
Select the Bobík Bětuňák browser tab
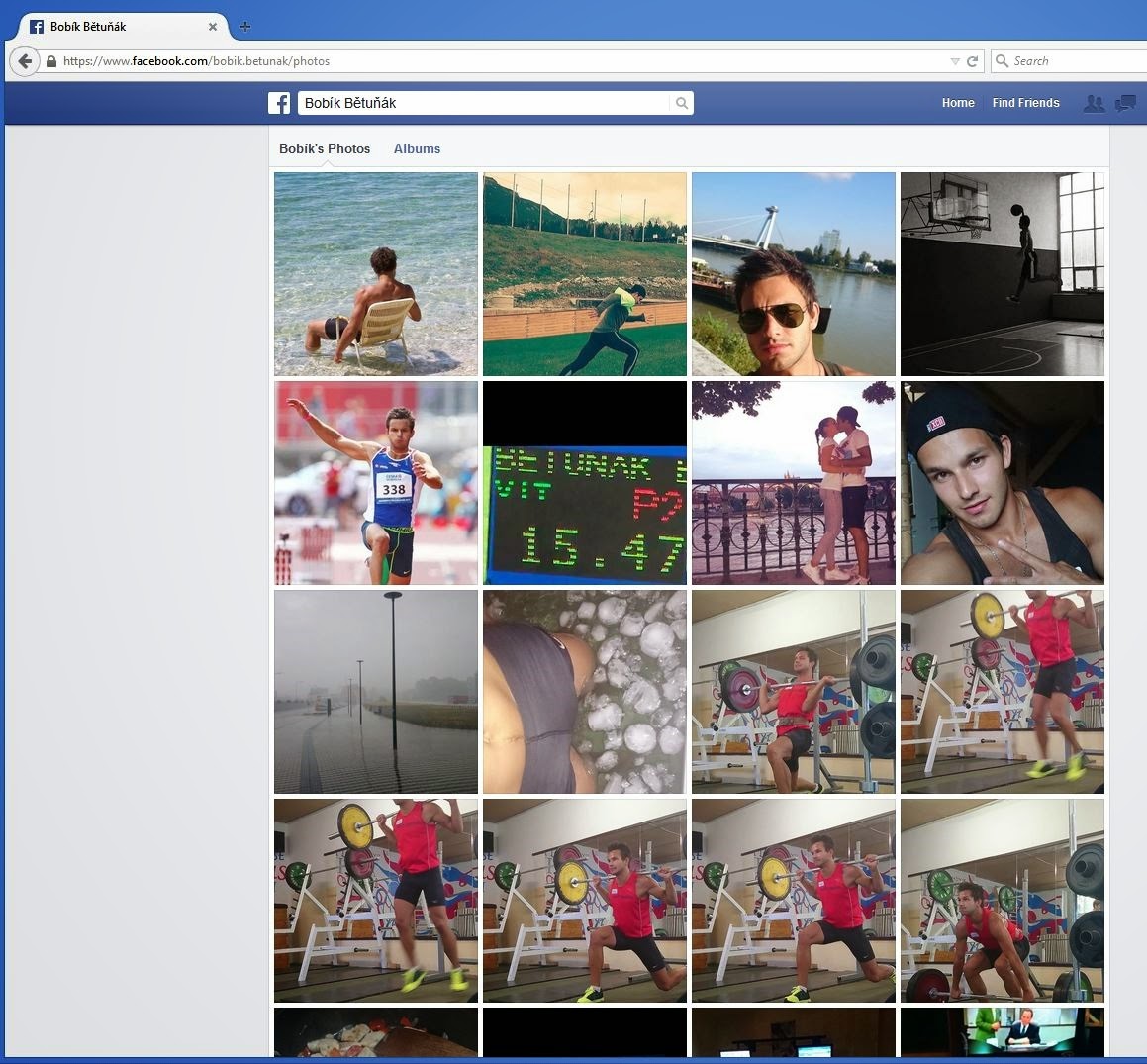pyautogui.click(x=121, y=27)
